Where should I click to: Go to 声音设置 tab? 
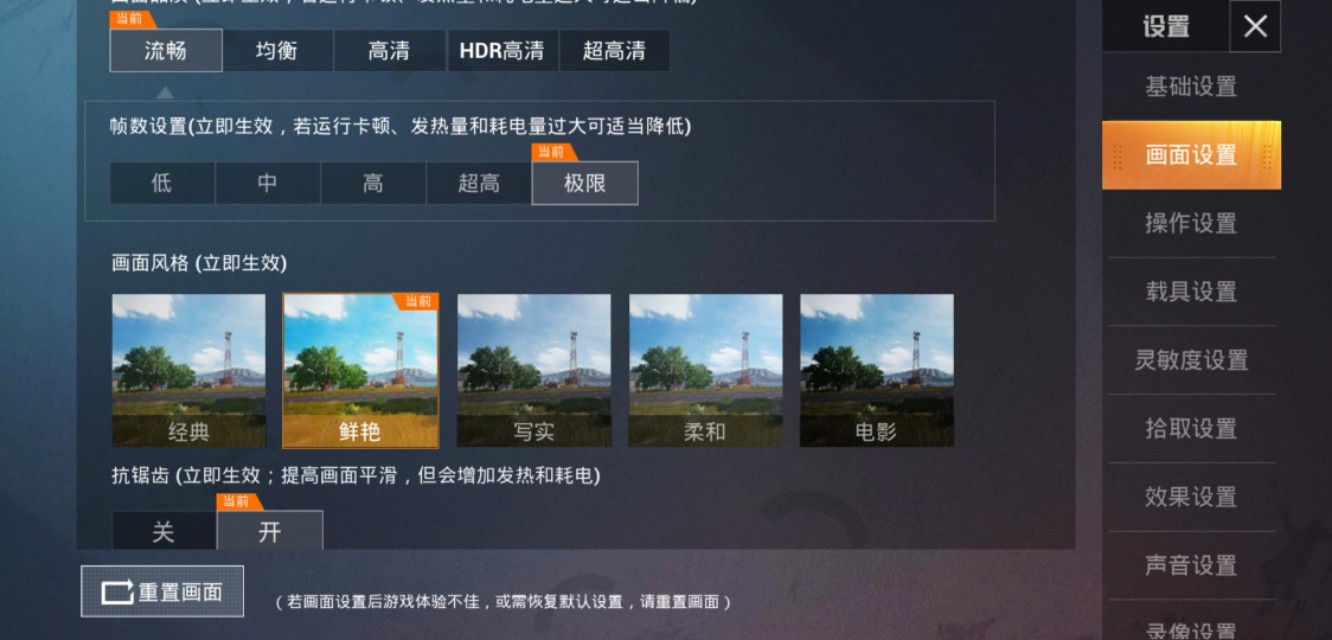pyautogui.click(x=1191, y=565)
